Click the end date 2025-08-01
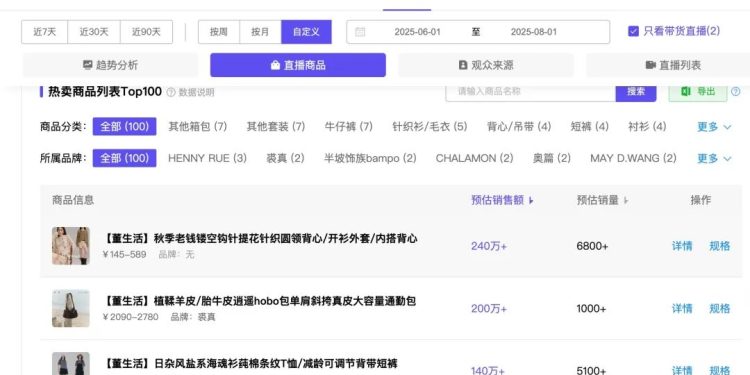This screenshot has height=375, width=750. tap(533, 32)
